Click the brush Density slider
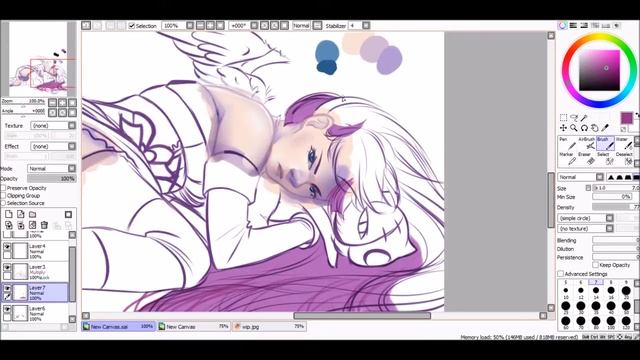 coord(616,207)
